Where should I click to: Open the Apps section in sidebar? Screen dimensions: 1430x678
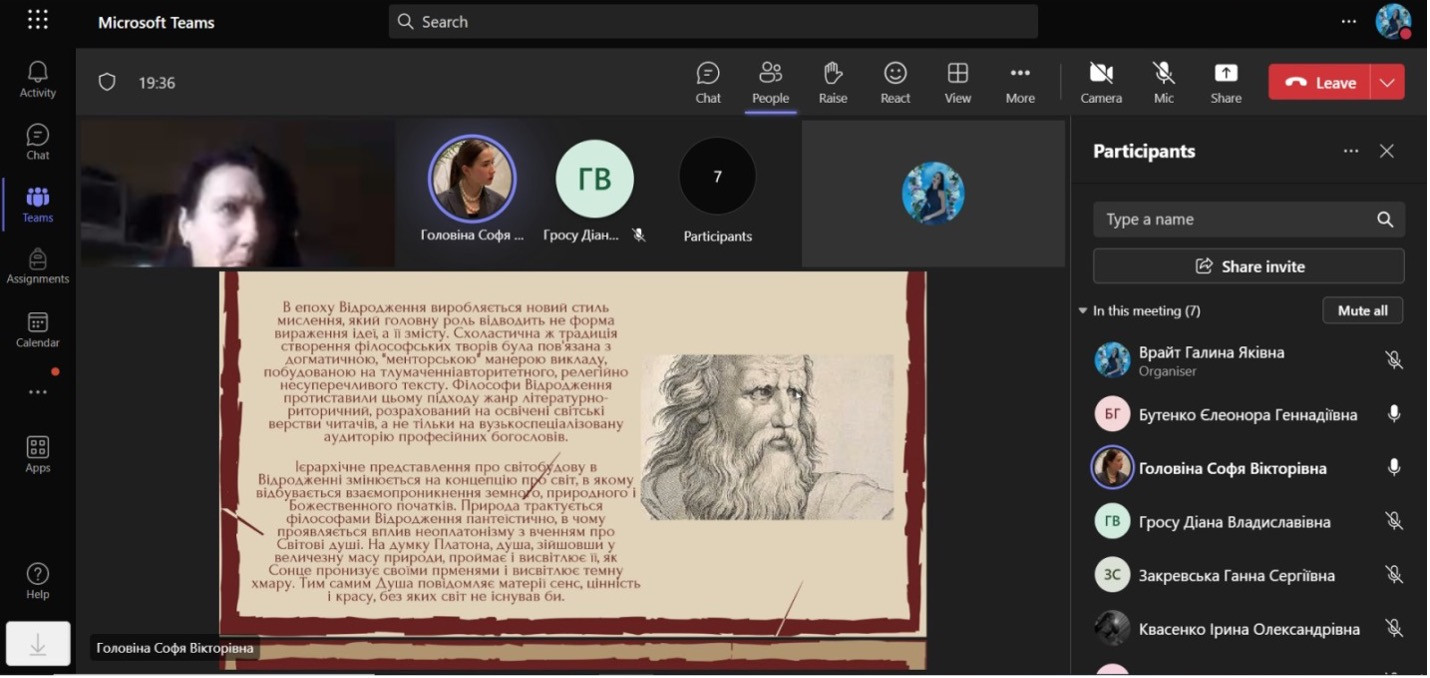click(x=38, y=454)
